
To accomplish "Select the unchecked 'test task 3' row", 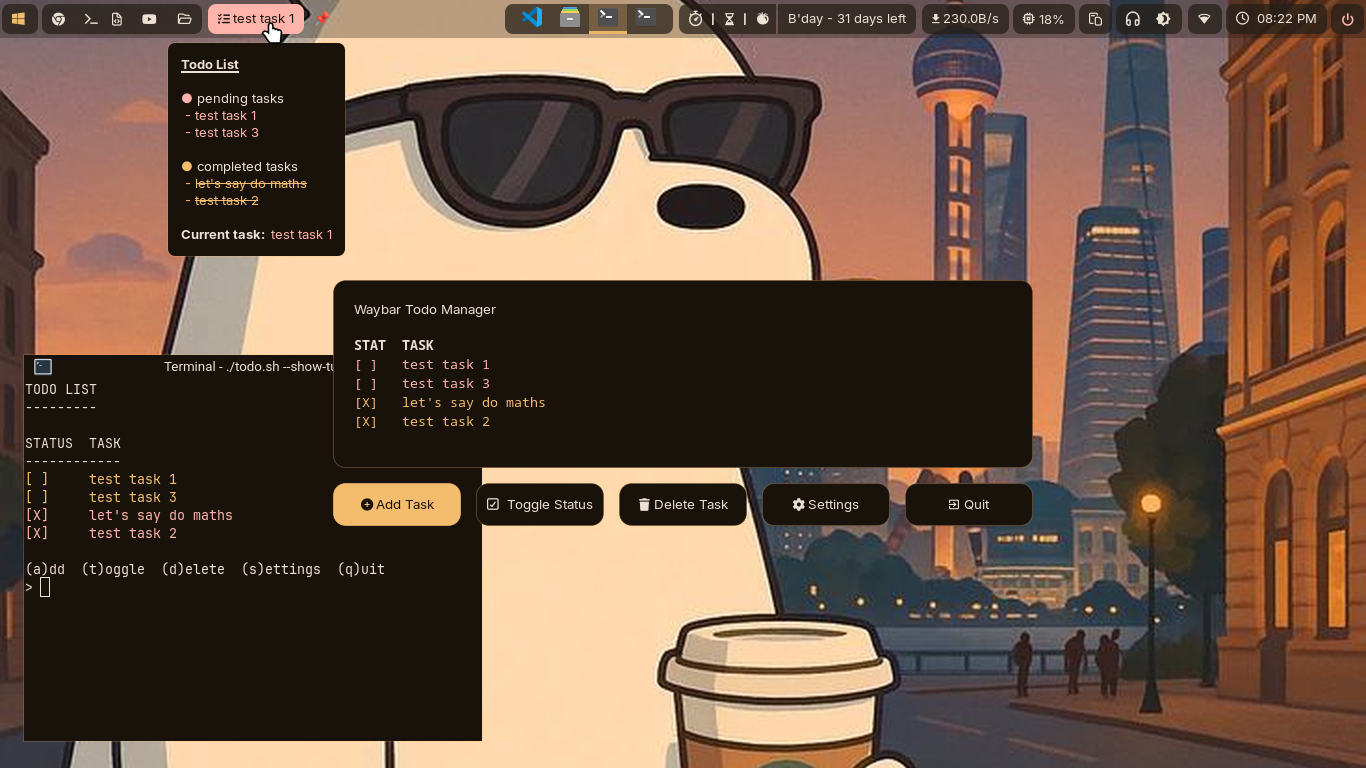I will 445,383.
